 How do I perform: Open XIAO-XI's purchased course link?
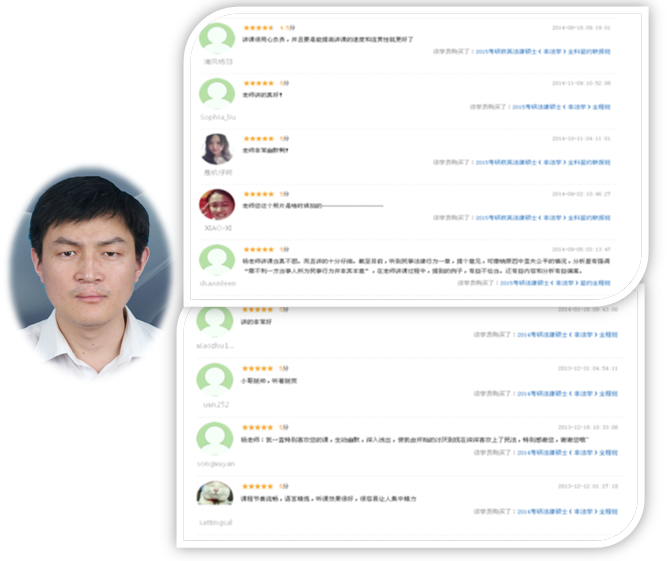tap(543, 218)
